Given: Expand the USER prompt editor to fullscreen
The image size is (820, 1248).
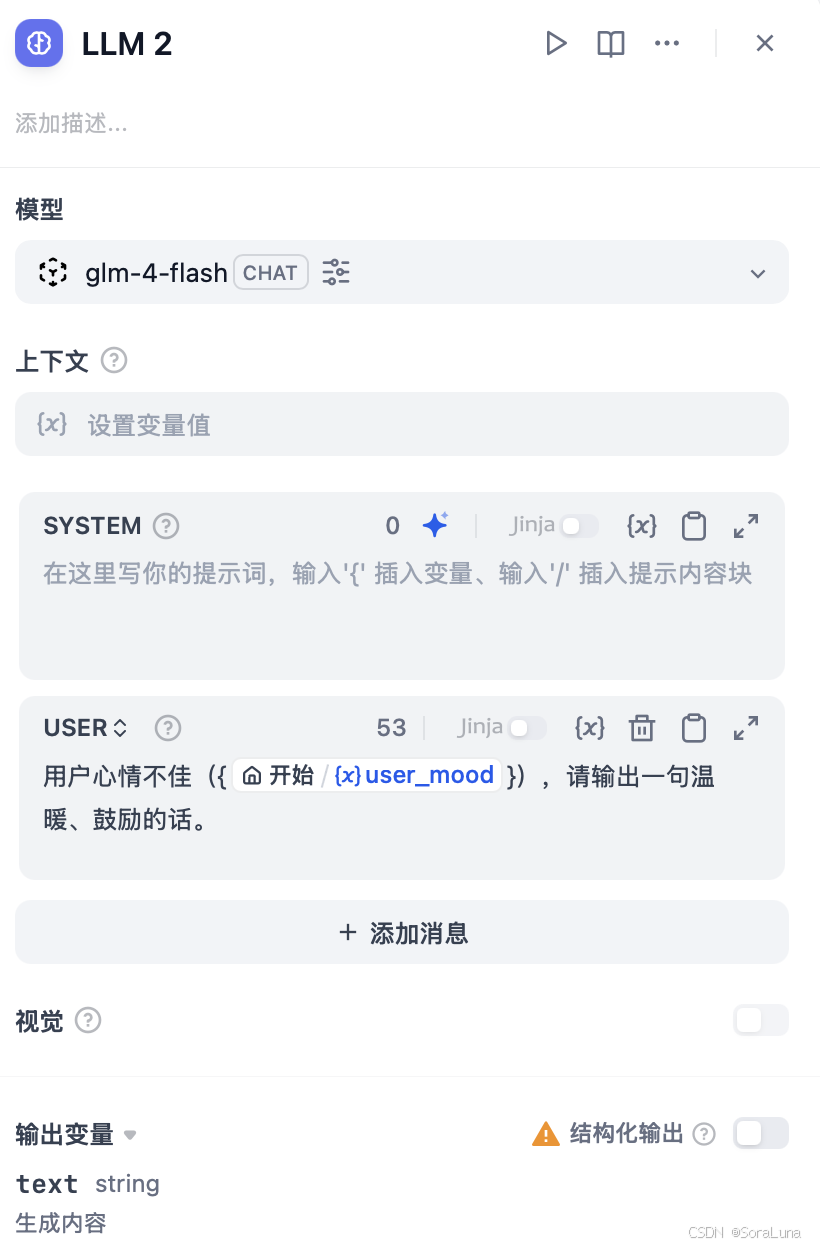Looking at the screenshot, I should [x=746, y=728].
